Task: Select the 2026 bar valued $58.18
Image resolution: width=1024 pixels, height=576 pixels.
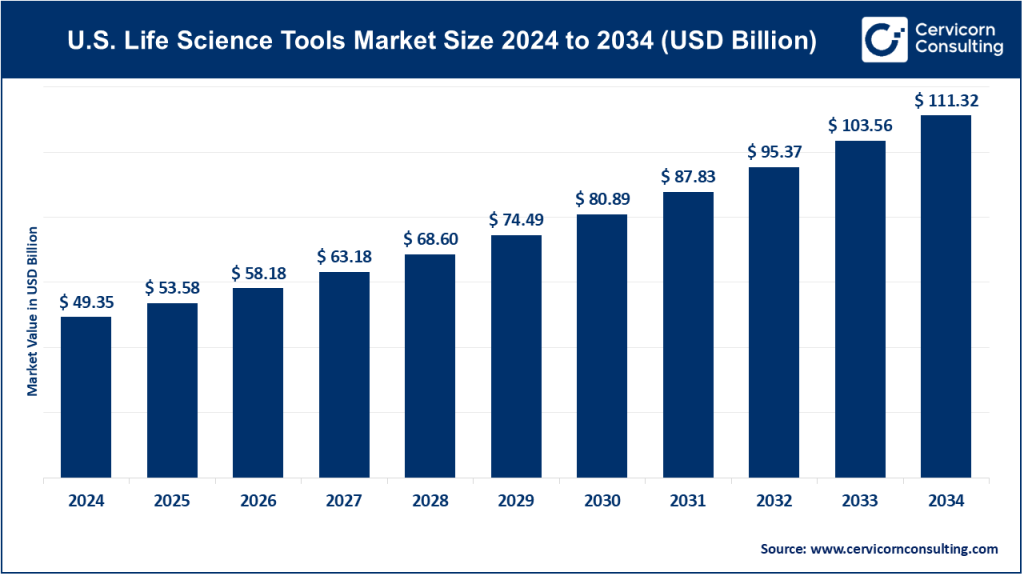Action: [258, 385]
